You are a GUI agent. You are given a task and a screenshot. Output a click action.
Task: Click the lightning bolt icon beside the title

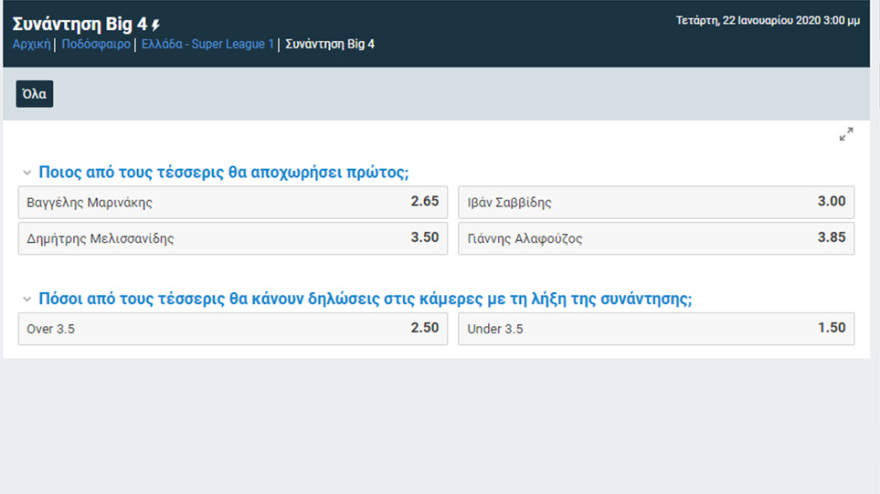[x=155, y=24]
